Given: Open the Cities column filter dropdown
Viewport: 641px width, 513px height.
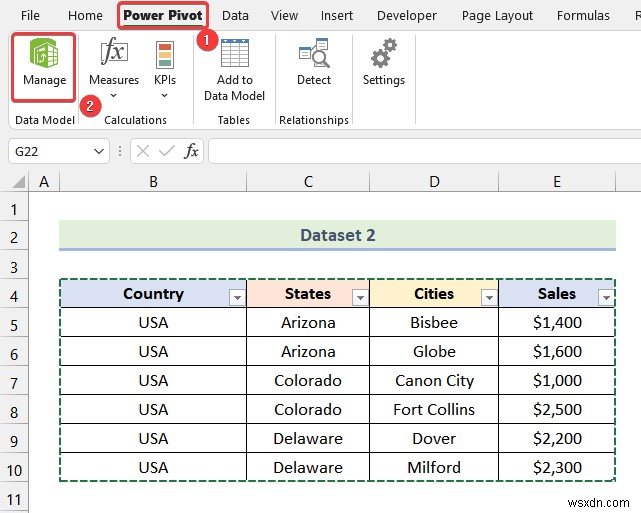Looking at the screenshot, I should click(489, 297).
